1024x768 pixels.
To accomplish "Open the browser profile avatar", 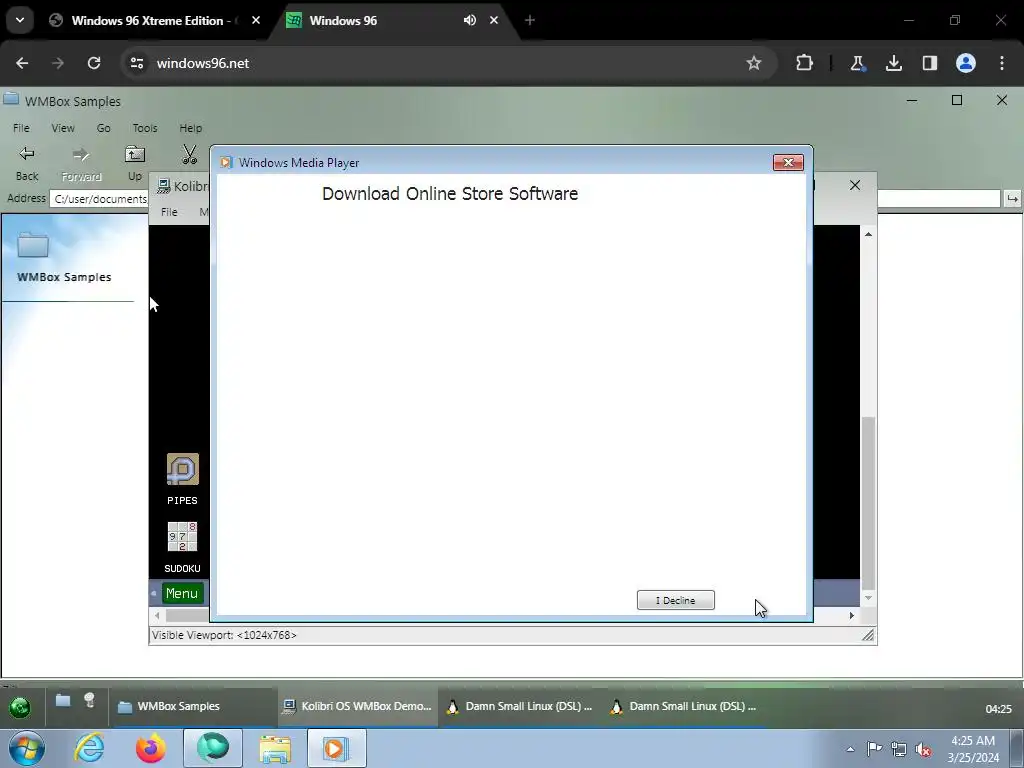I will (x=965, y=63).
